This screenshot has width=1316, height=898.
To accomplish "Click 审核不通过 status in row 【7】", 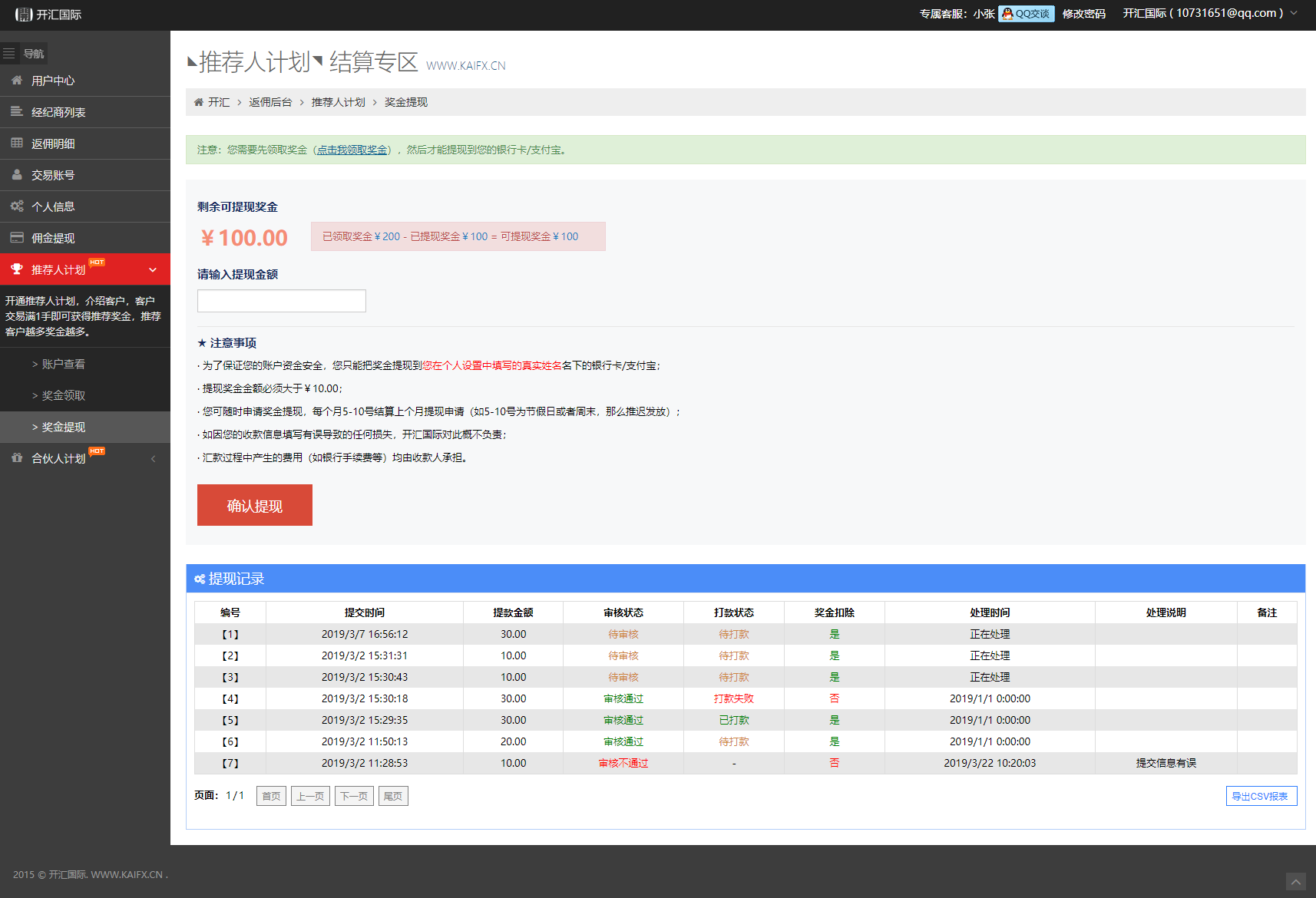I will pyautogui.click(x=623, y=763).
